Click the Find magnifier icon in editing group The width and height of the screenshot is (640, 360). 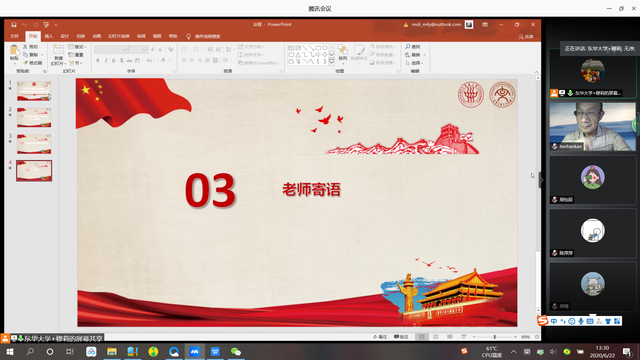click(x=408, y=47)
